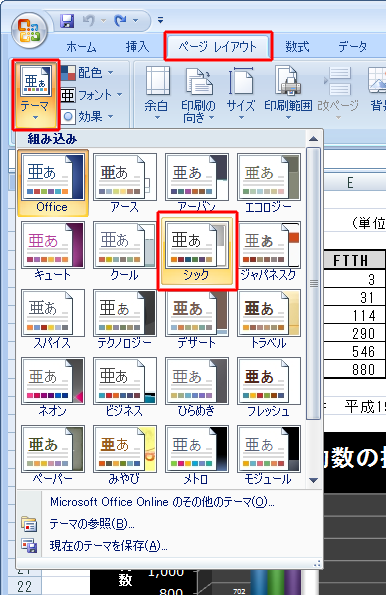This screenshot has height=595, width=386.
Task: Click the round Office button
Action: (x=30, y=31)
